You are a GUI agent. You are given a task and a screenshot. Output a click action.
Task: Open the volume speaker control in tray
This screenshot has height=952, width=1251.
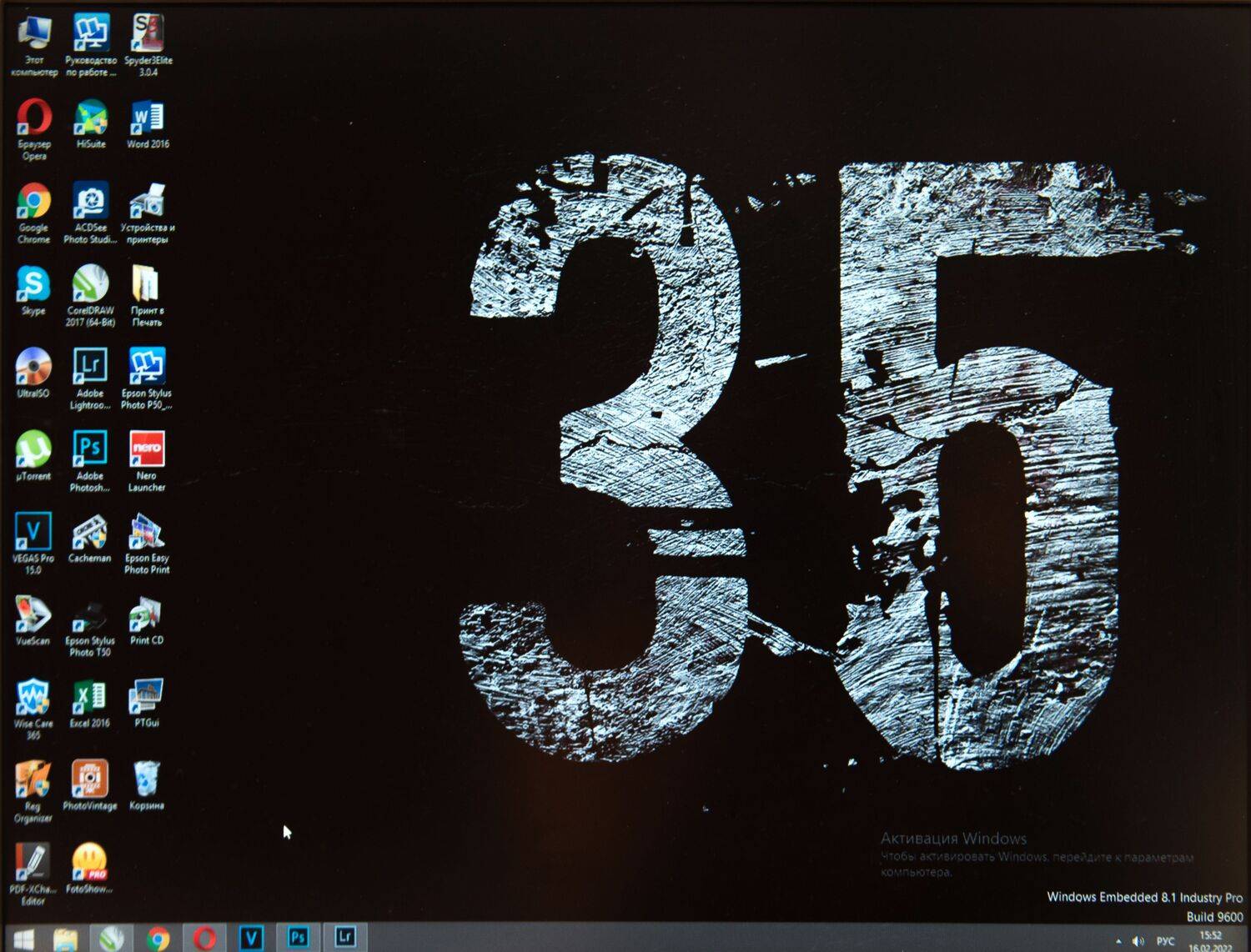pyautogui.click(x=1138, y=941)
